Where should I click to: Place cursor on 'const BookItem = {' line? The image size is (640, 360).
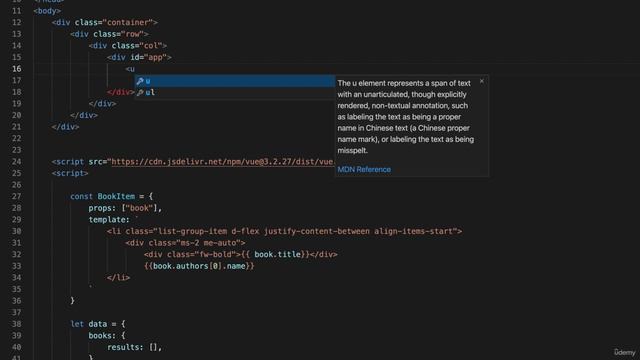pos(111,196)
